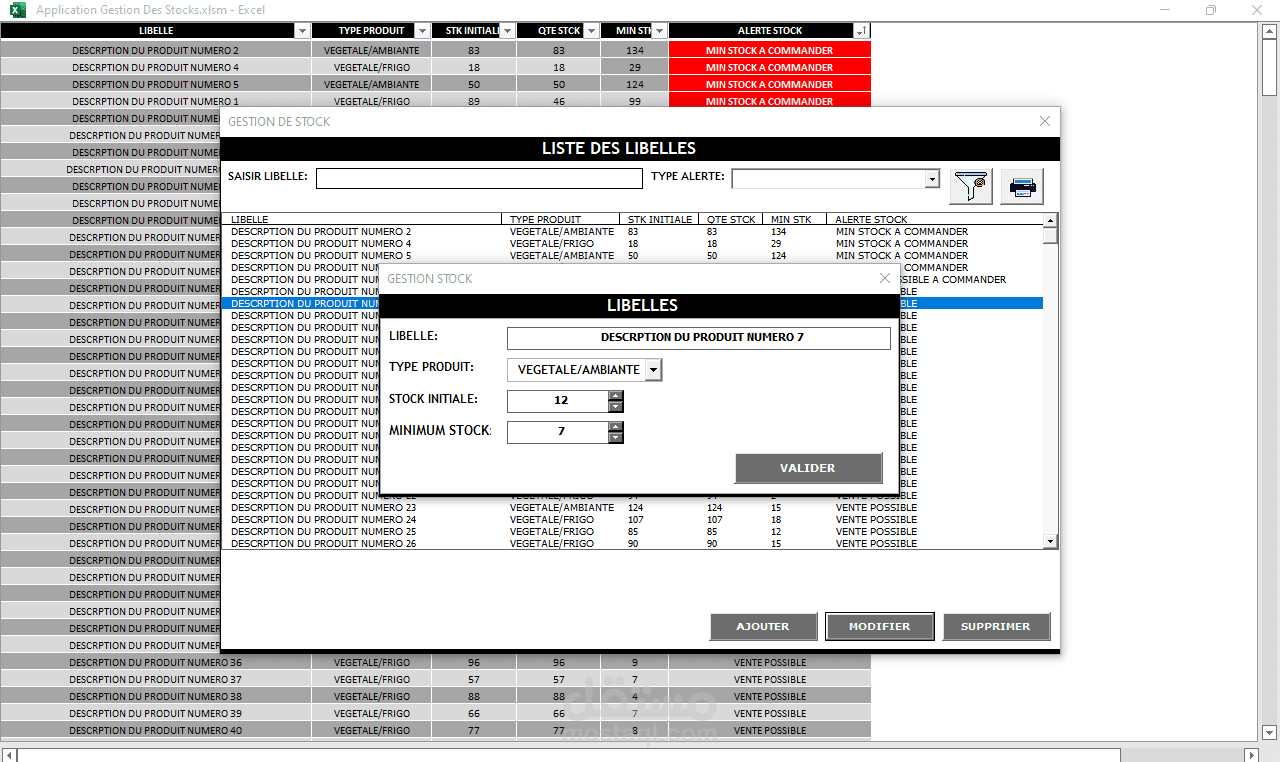Viewport: 1280px width, 762px height.
Task: Select list row DESCRPTION DU PRODUIT NUMERO 4
Action: 632,243
